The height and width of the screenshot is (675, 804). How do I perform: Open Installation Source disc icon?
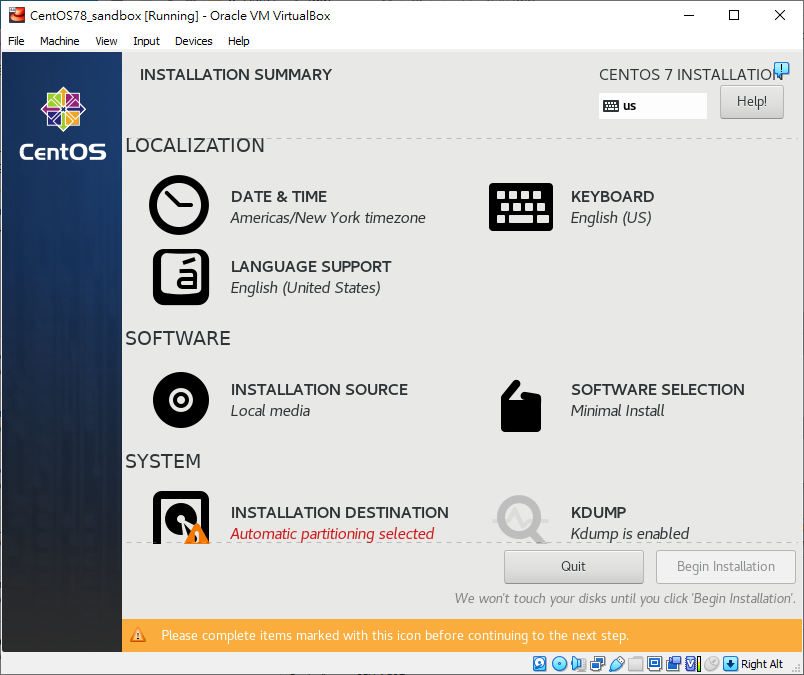(x=181, y=400)
